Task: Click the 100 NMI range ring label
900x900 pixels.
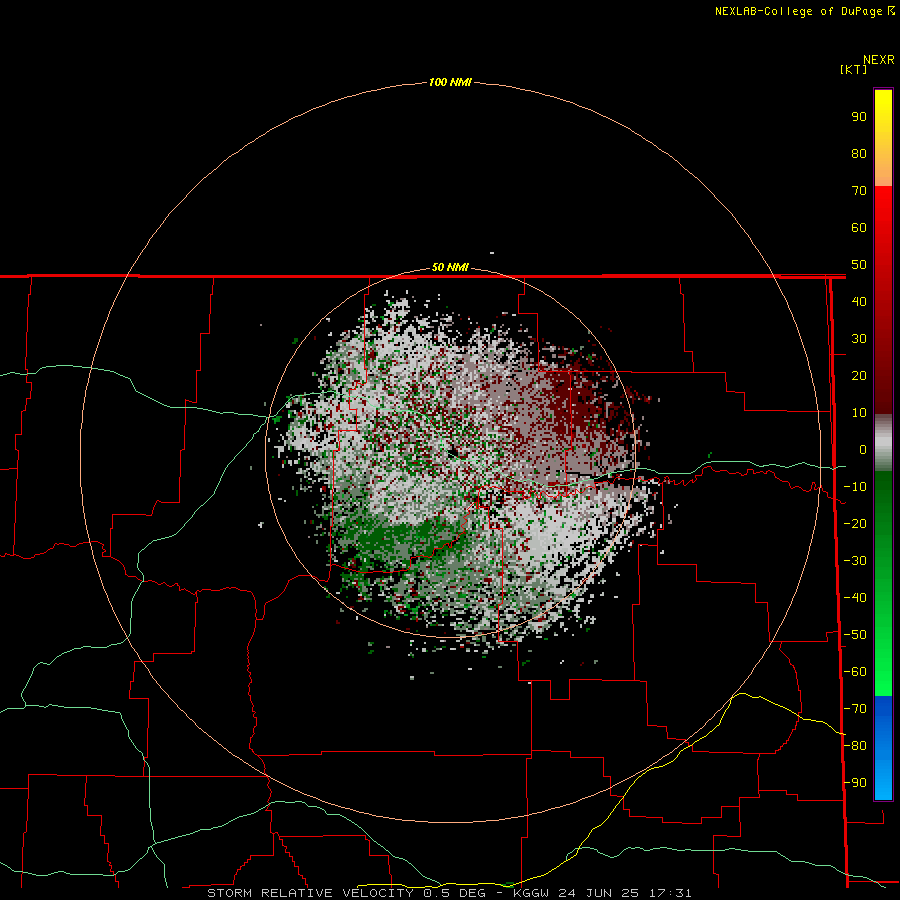Action: [450, 82]
